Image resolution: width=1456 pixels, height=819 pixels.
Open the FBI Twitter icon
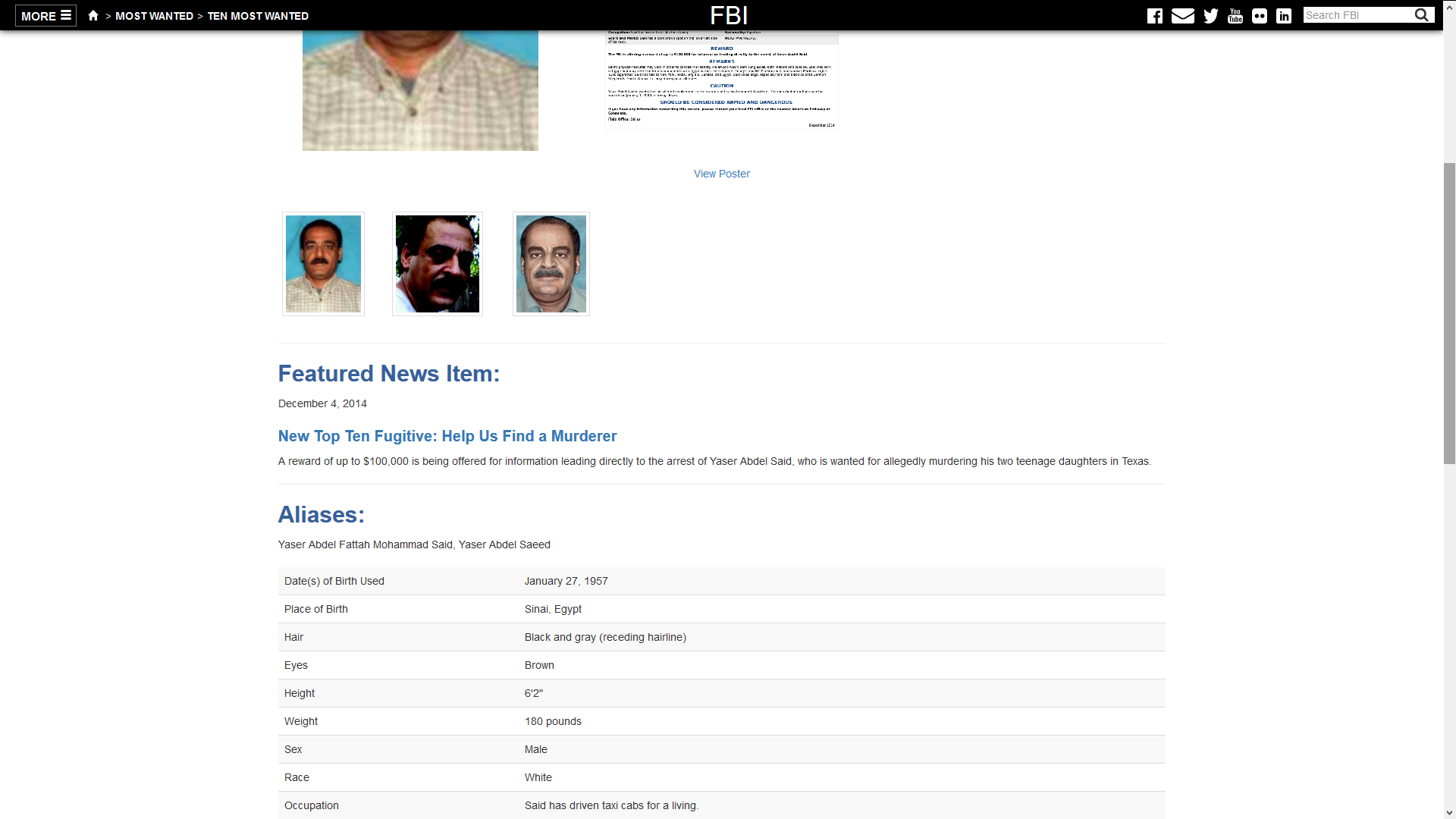(1210, 16)
